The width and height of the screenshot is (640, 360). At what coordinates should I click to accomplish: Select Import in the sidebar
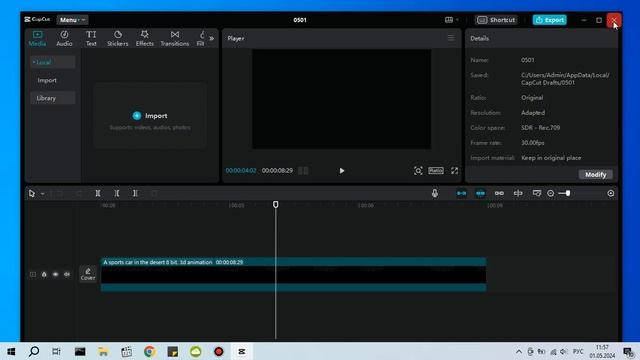(x=47, y=80)
